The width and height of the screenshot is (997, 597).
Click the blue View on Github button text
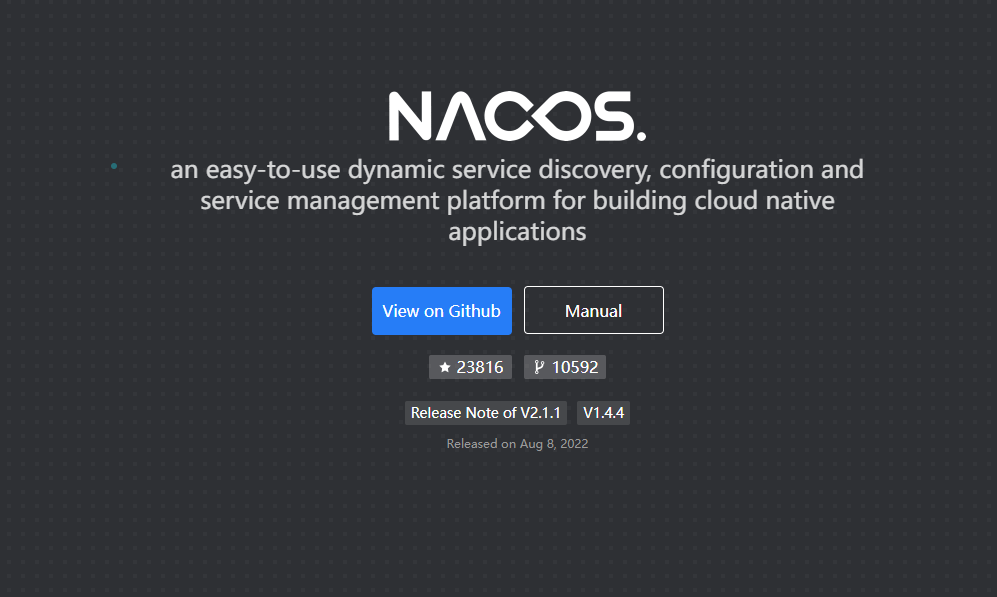point(441,310)
